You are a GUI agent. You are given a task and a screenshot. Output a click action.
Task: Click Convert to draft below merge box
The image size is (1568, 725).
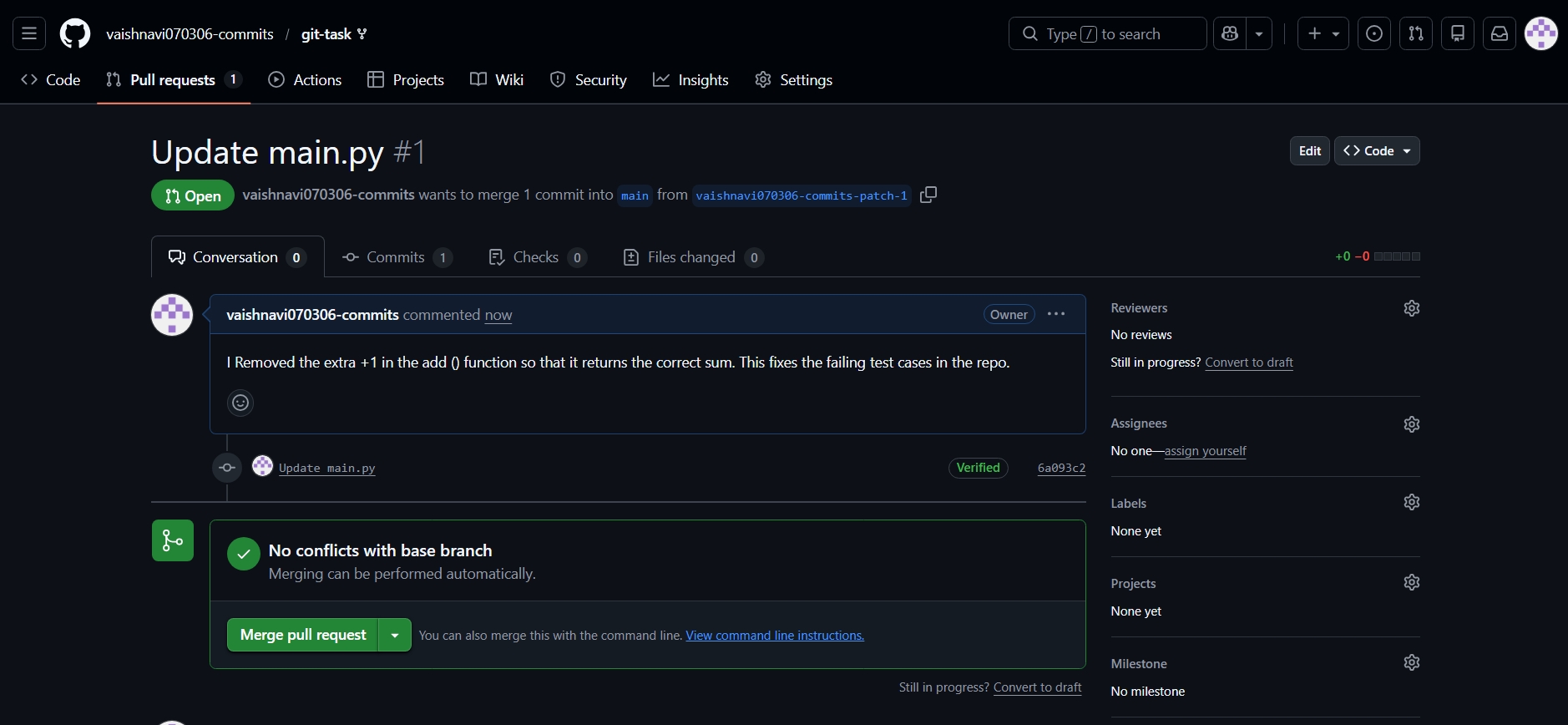pyautogui.click(x=1037, y=687)
